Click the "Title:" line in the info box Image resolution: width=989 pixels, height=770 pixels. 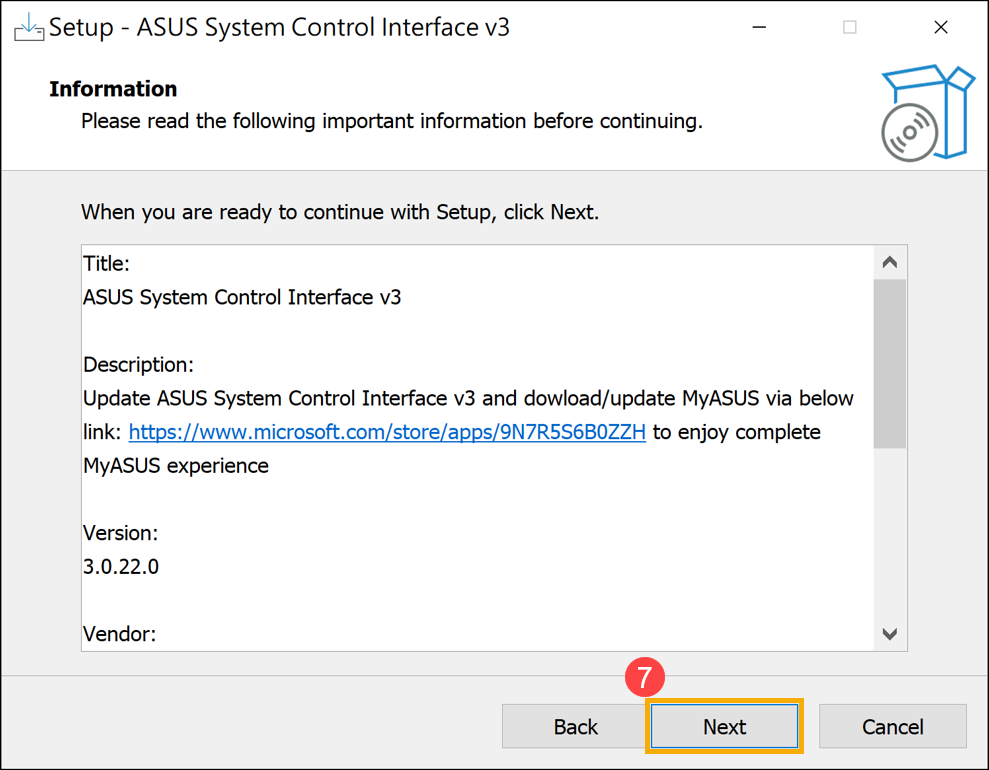click(106, 264)
